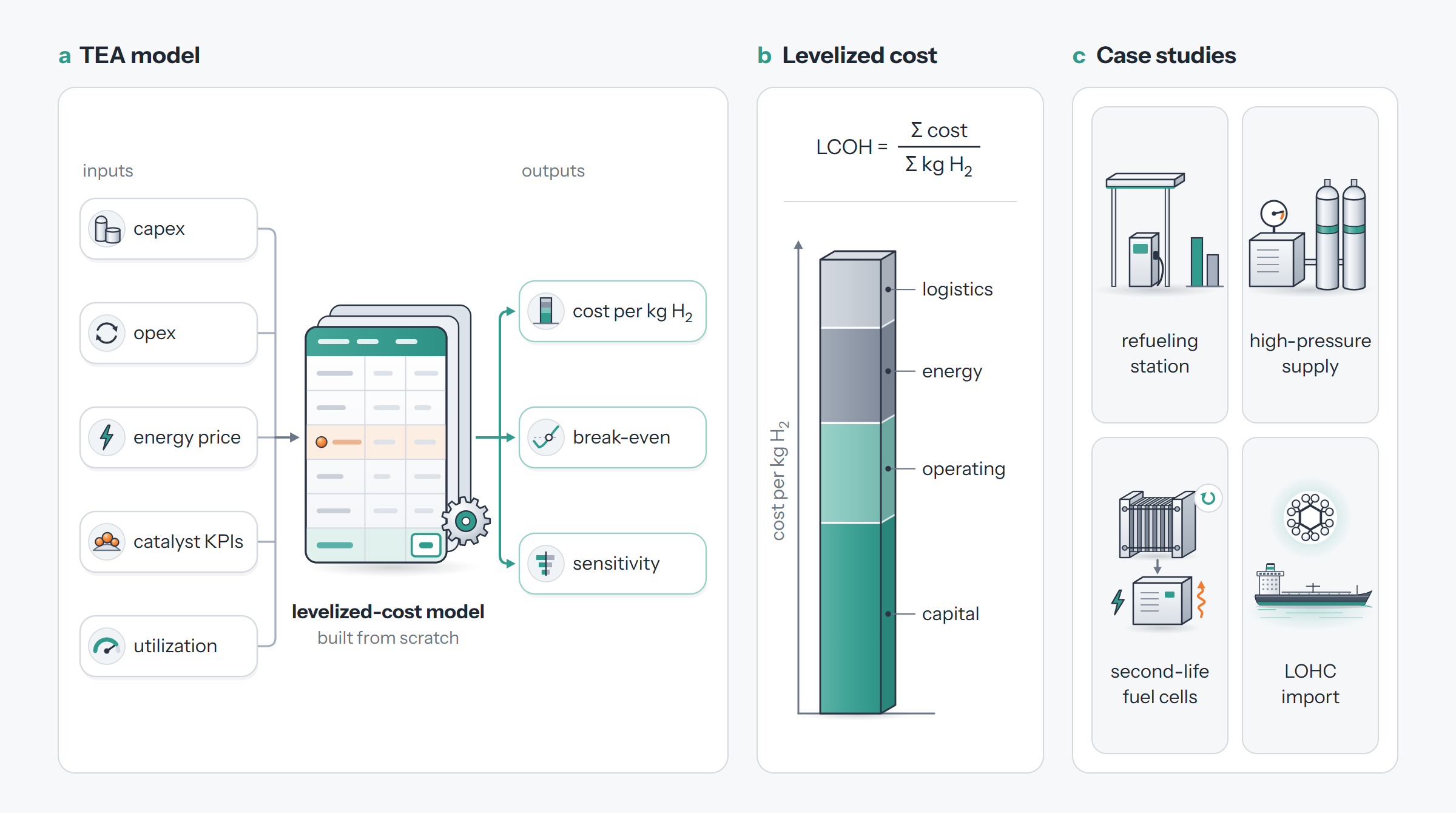Click the "Levelized cost" panel title

tap(860, 56)
